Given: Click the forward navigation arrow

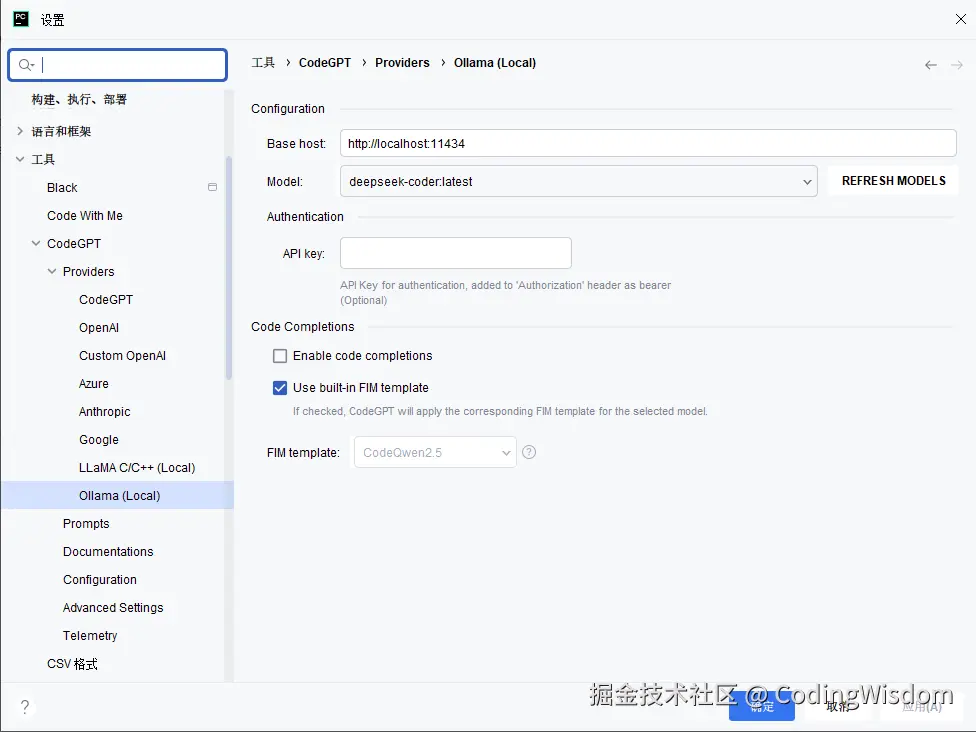Looking at the screenshot, I should [x=957, y=65].
